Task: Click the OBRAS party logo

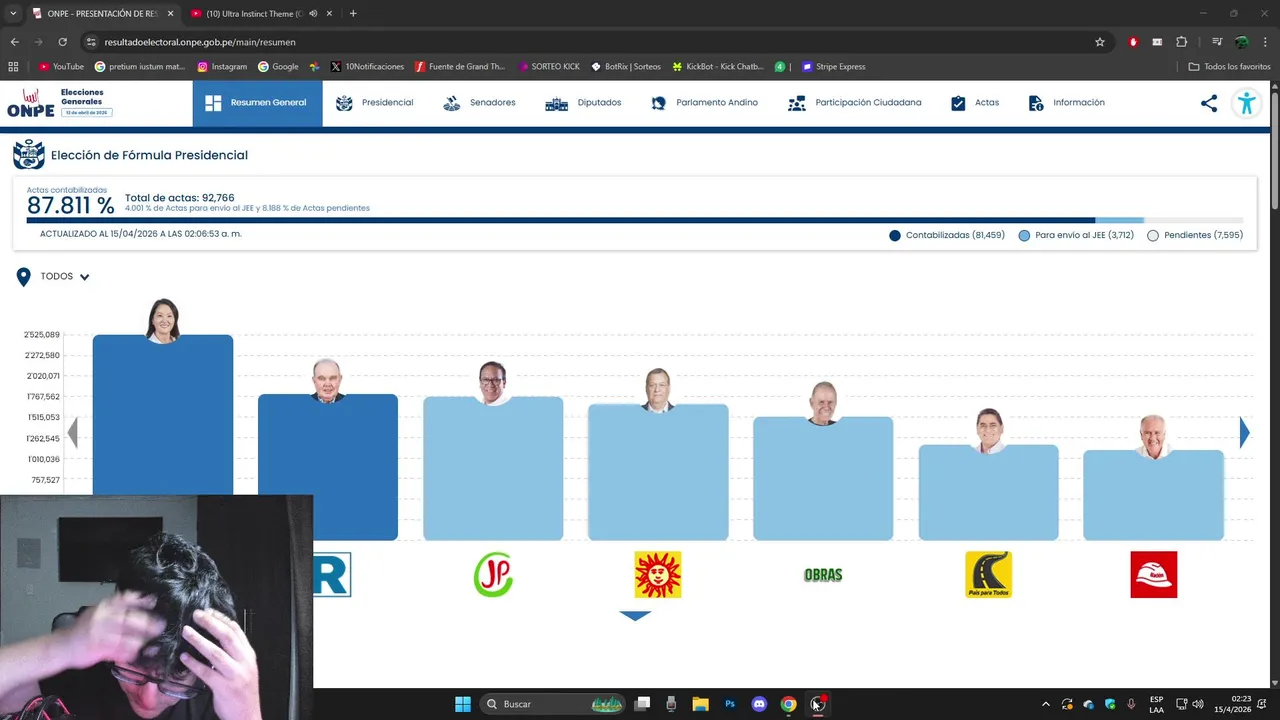Action: point(823,575)
